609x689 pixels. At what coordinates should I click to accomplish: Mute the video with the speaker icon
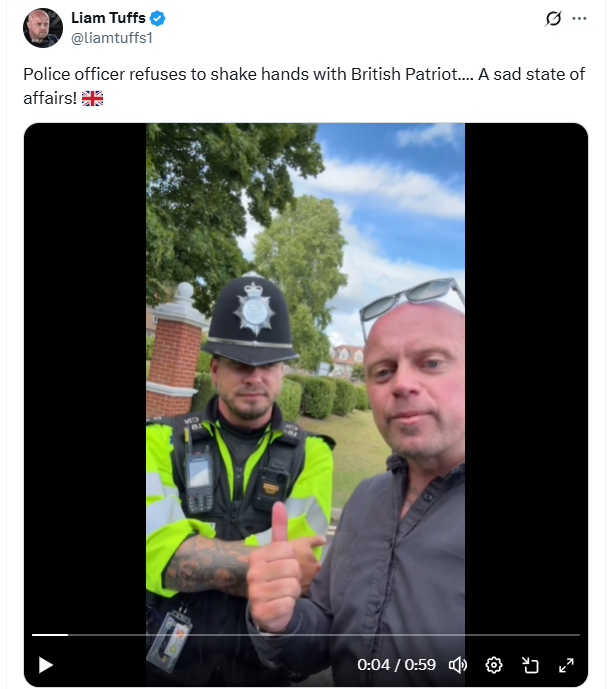(458, 665)
